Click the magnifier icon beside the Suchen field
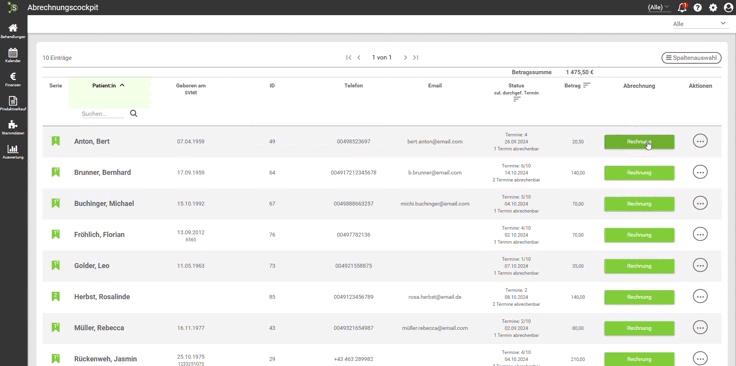The image size is (736, 366). [x=134, y=114]
